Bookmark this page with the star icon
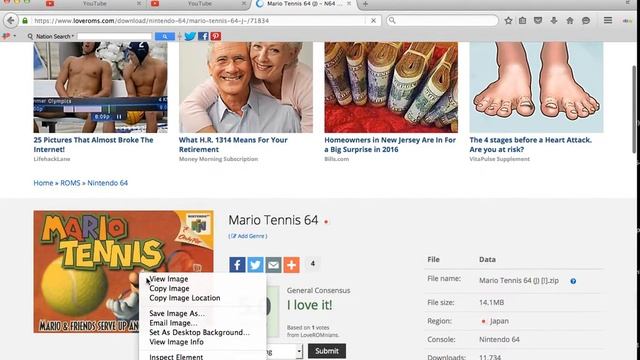The image size is (640, 360). tap(508, 20)
